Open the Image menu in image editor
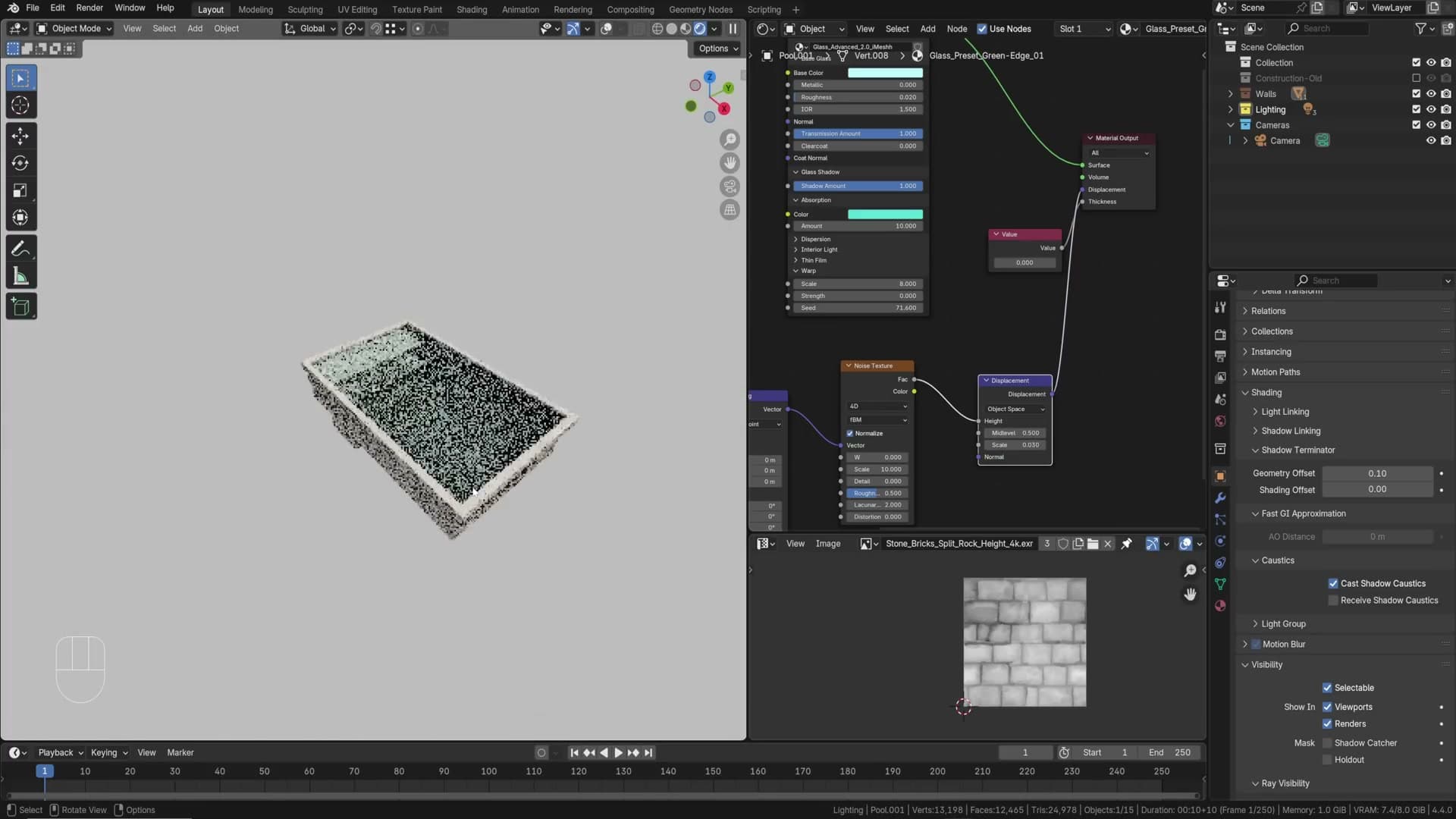1456x819 pixels. coord(827,544)
